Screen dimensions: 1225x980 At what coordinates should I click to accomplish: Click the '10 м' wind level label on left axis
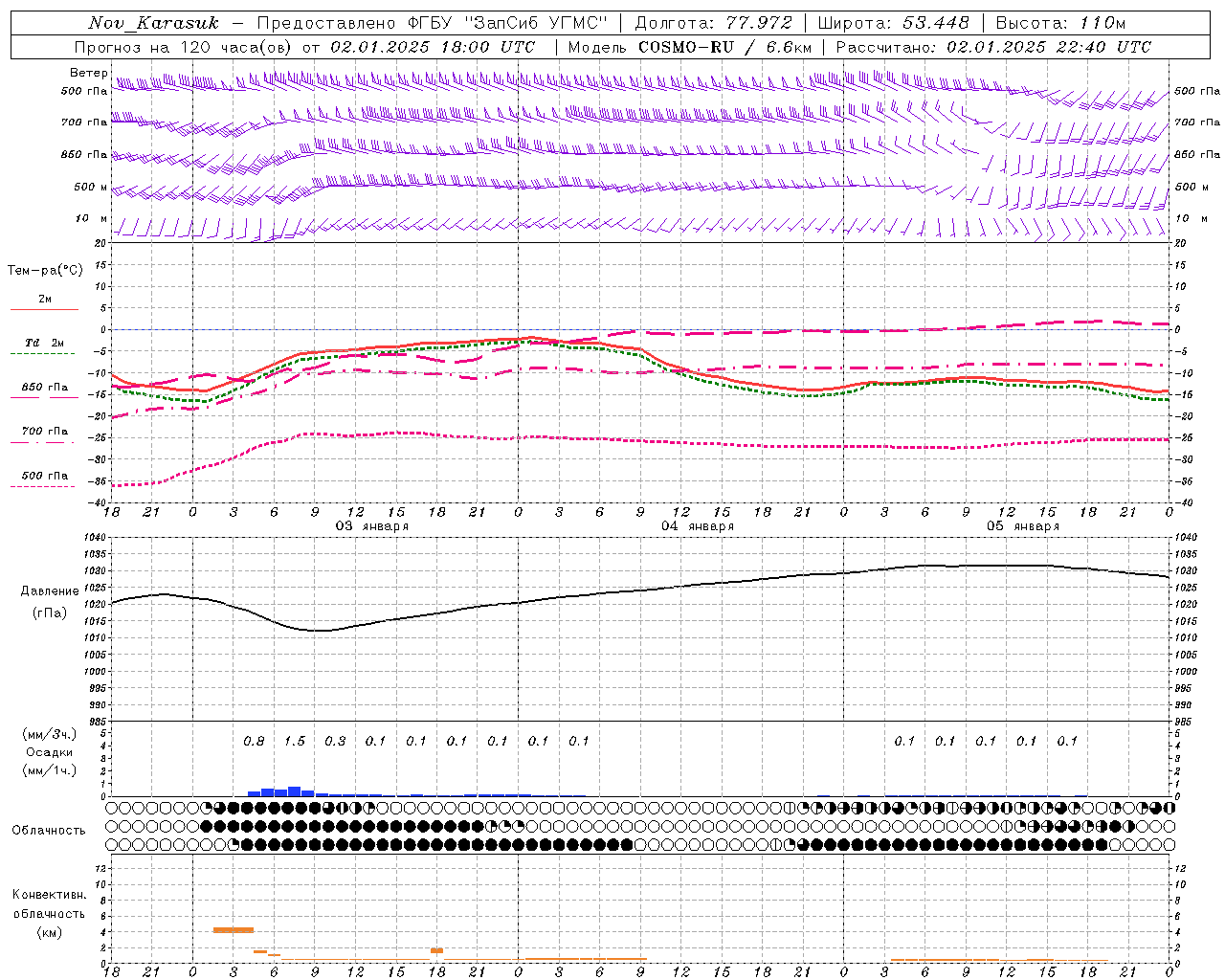click(x=92, y=218)
